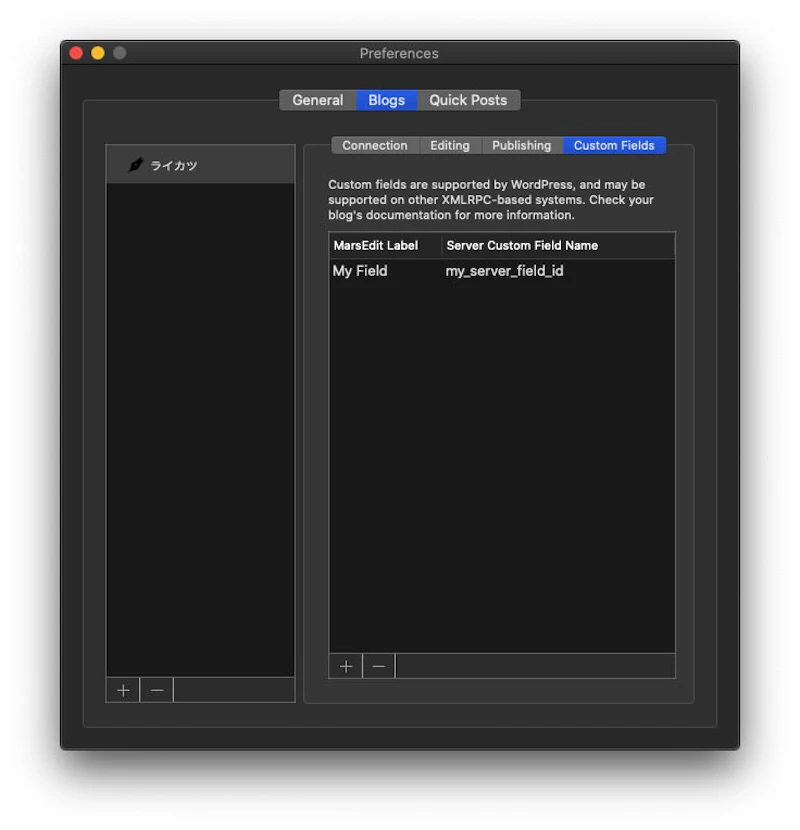The height and width of the screenshot is (830, 800).
Task: Click the Server Custom Field Name header
Action: (x=559, y=246)
